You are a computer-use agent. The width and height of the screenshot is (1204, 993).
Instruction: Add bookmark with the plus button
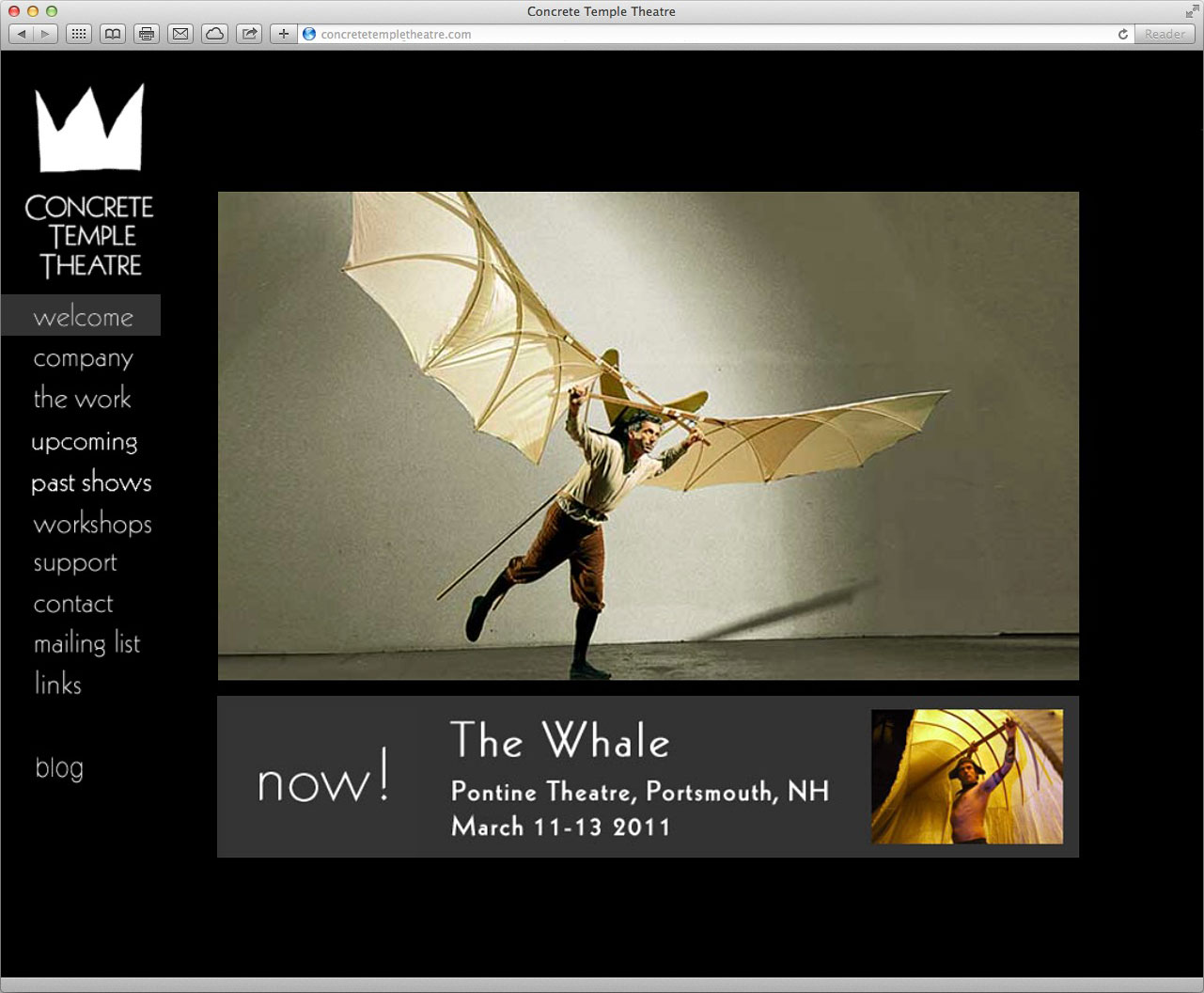[x=283, y=34]
